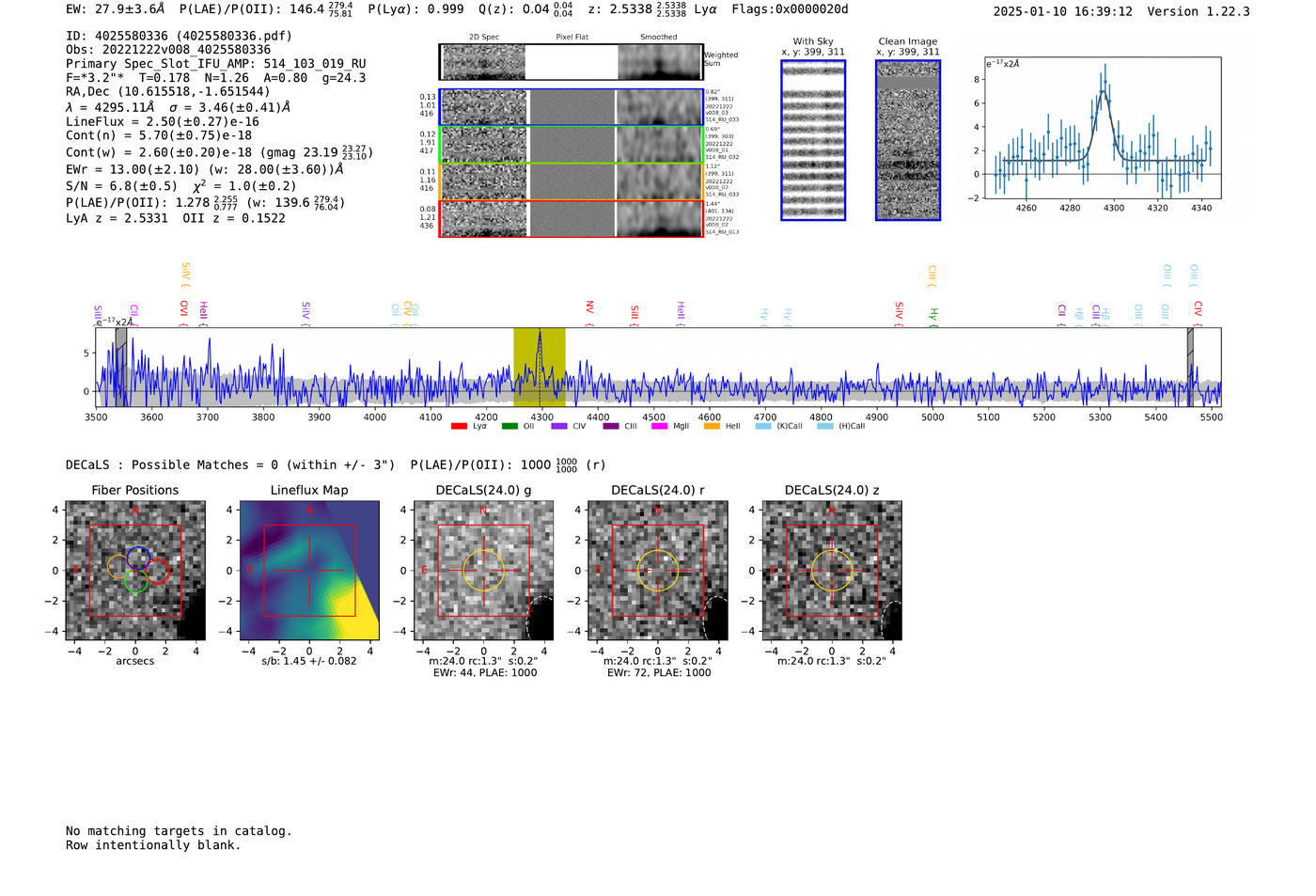Open the DECaLS(24.0) g image

click(x=484, y=571)
